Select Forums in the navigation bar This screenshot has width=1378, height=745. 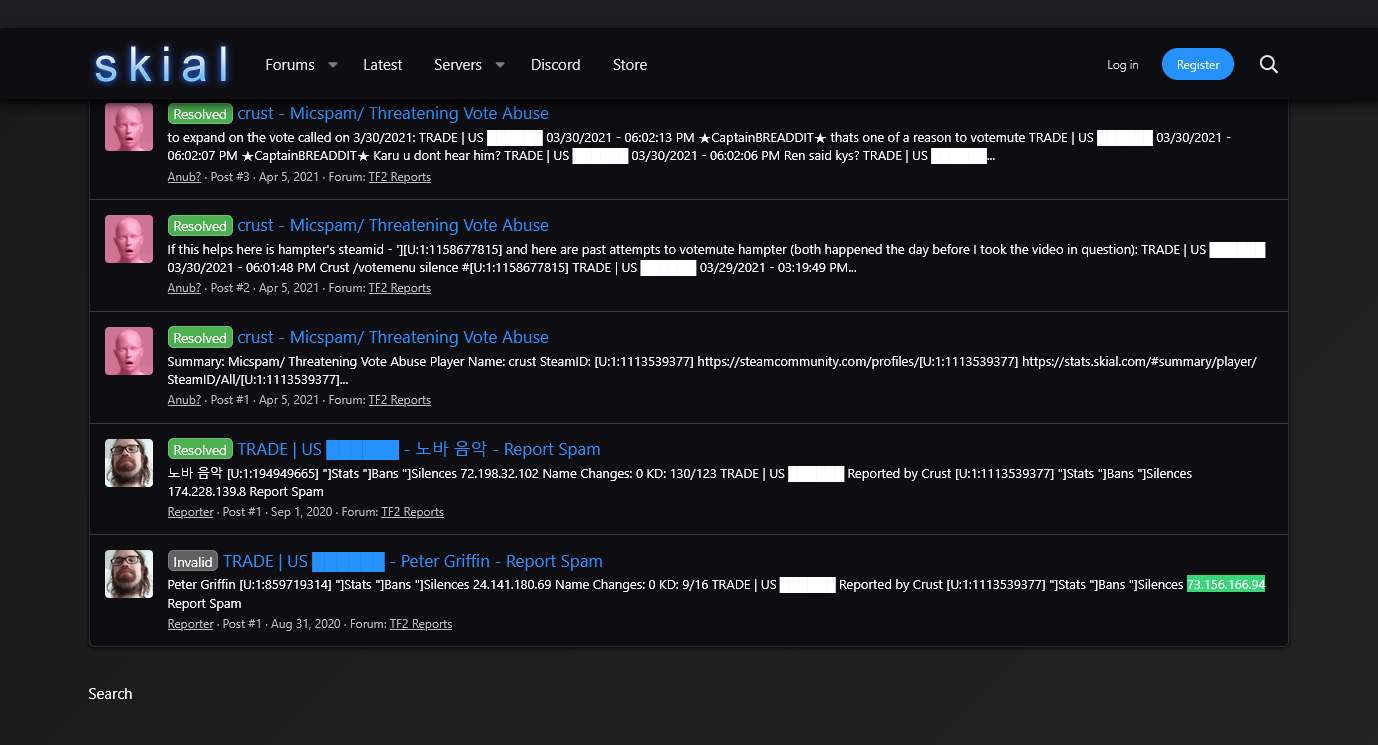[x=288, y=64]
